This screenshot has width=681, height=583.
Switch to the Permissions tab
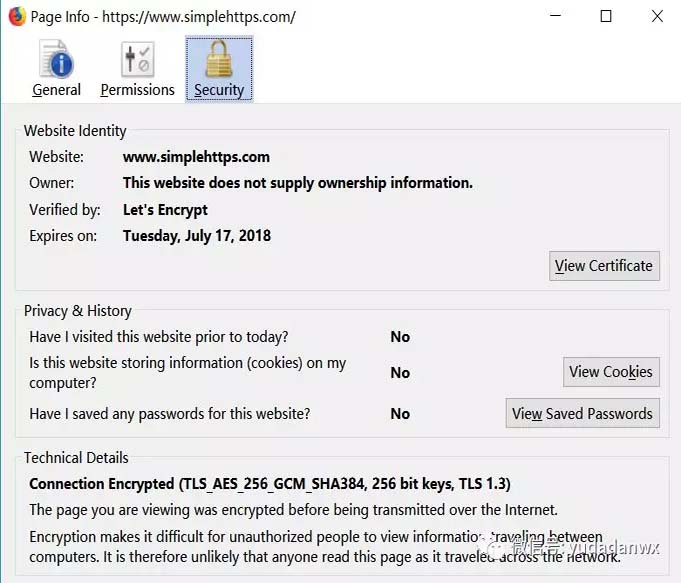pos(137,69)
